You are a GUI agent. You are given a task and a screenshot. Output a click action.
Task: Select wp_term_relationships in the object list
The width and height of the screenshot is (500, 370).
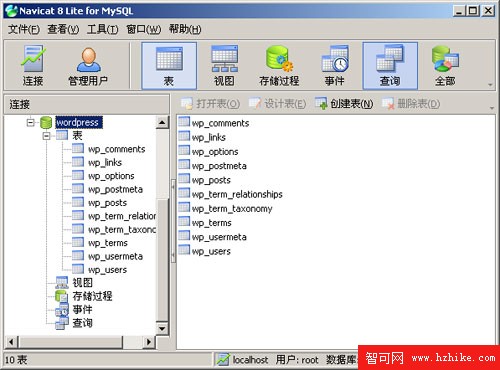[237, 194]
